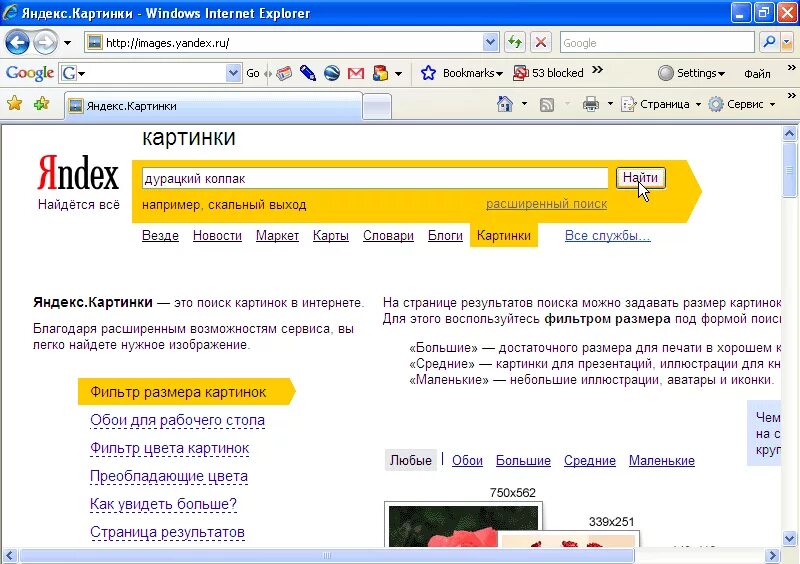Click the Home page icon
The image size is (800, 564).
tap(505, 104)
